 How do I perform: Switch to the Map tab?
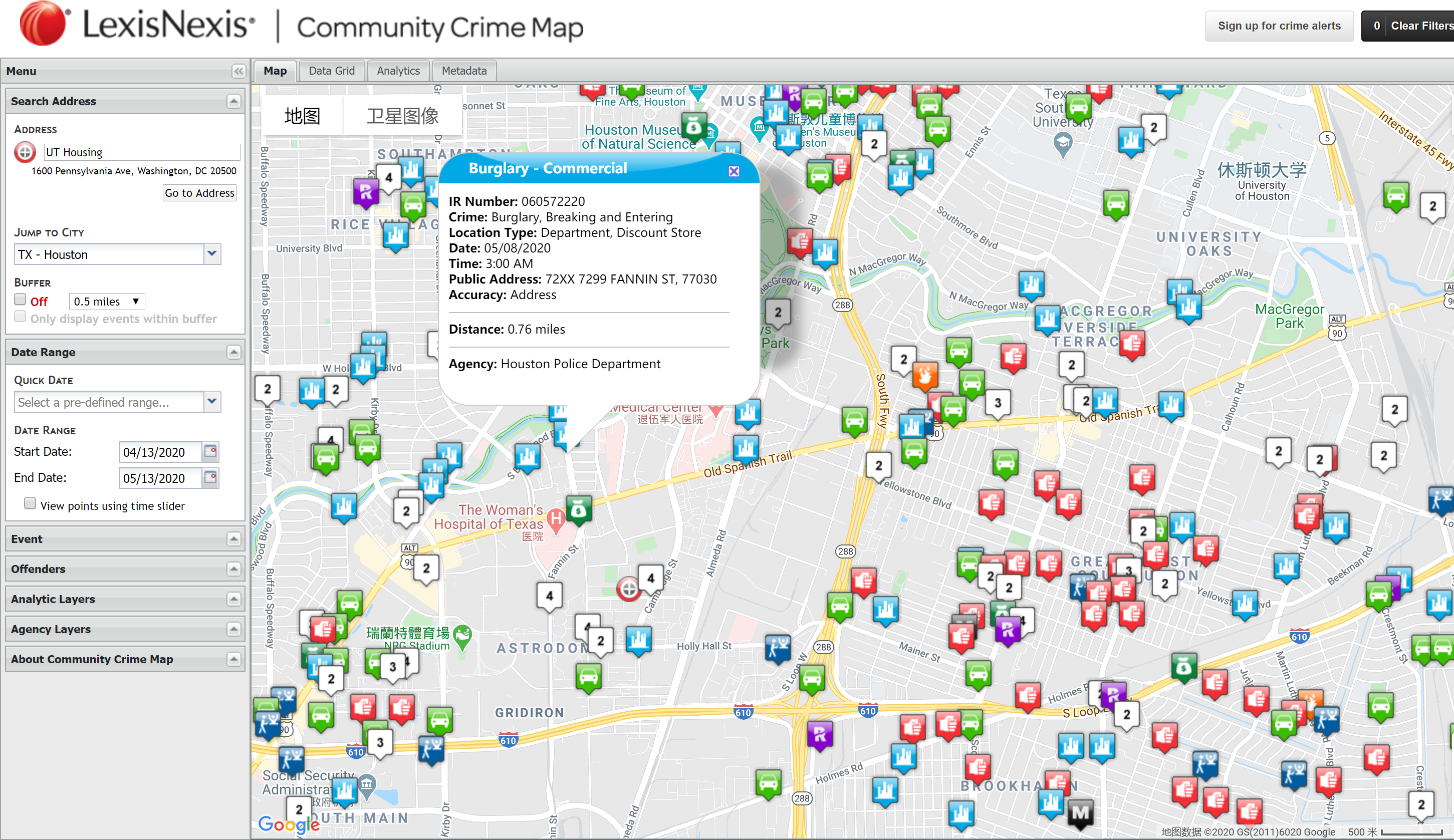[x=275, y=71]
